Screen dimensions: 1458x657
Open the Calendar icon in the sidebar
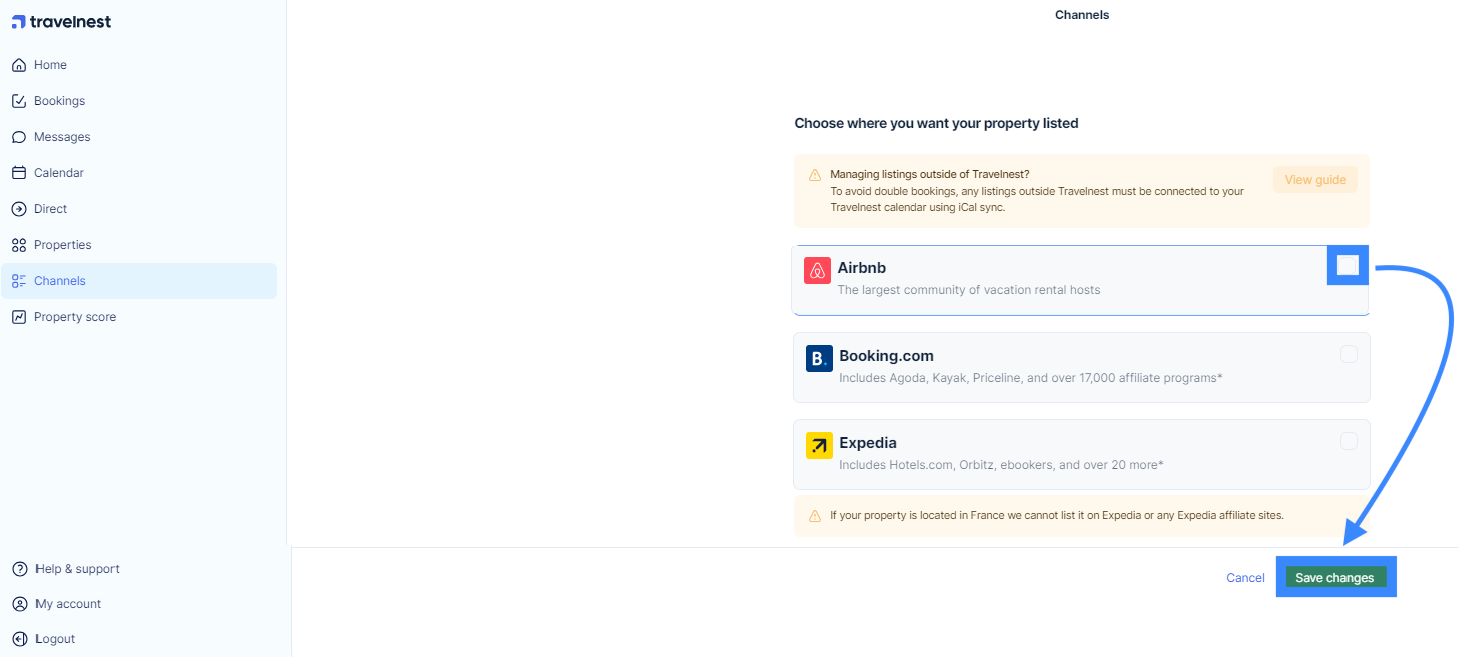[x=19, y=172]
